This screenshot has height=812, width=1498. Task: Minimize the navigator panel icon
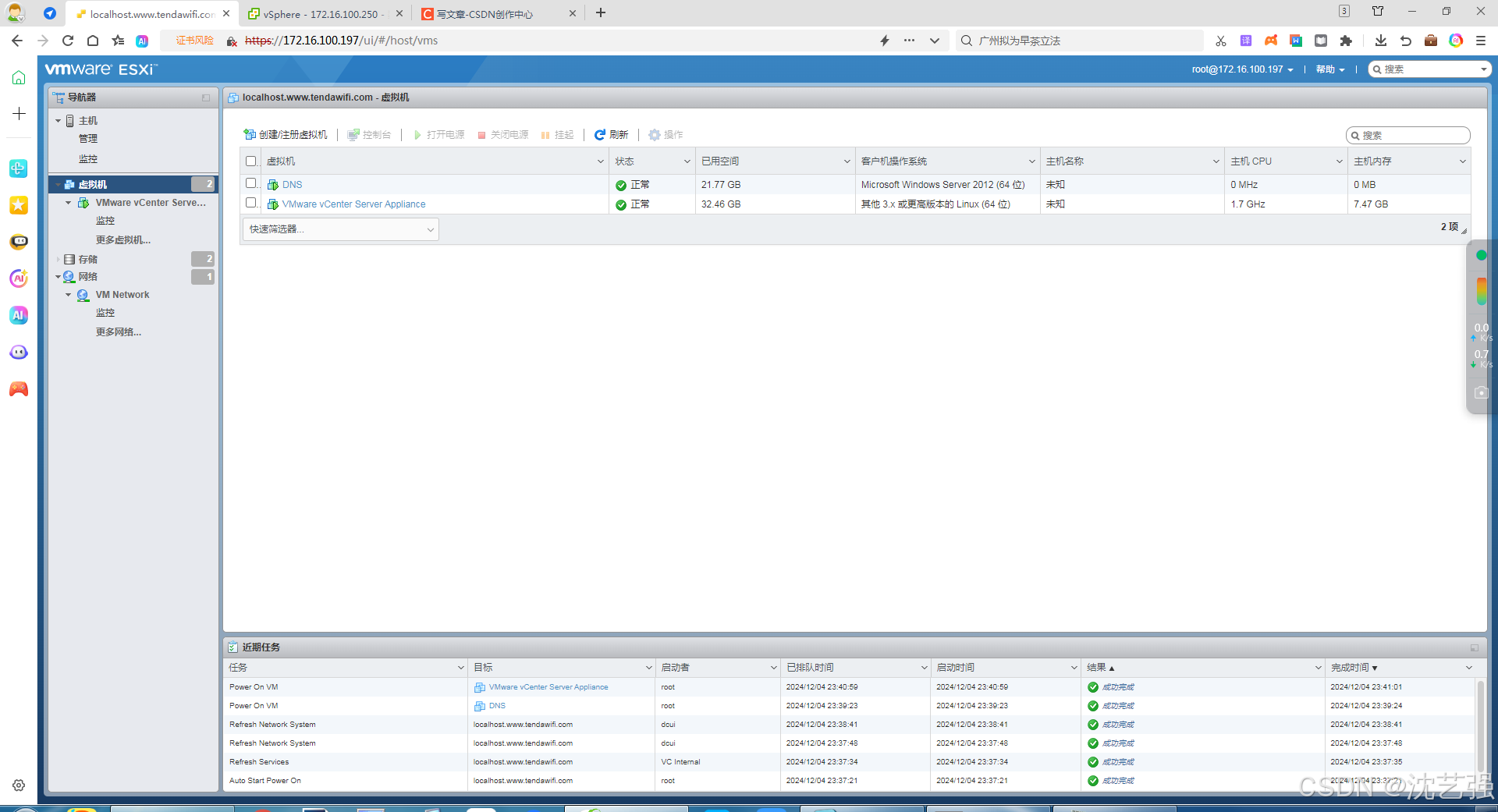click(206, 98)
